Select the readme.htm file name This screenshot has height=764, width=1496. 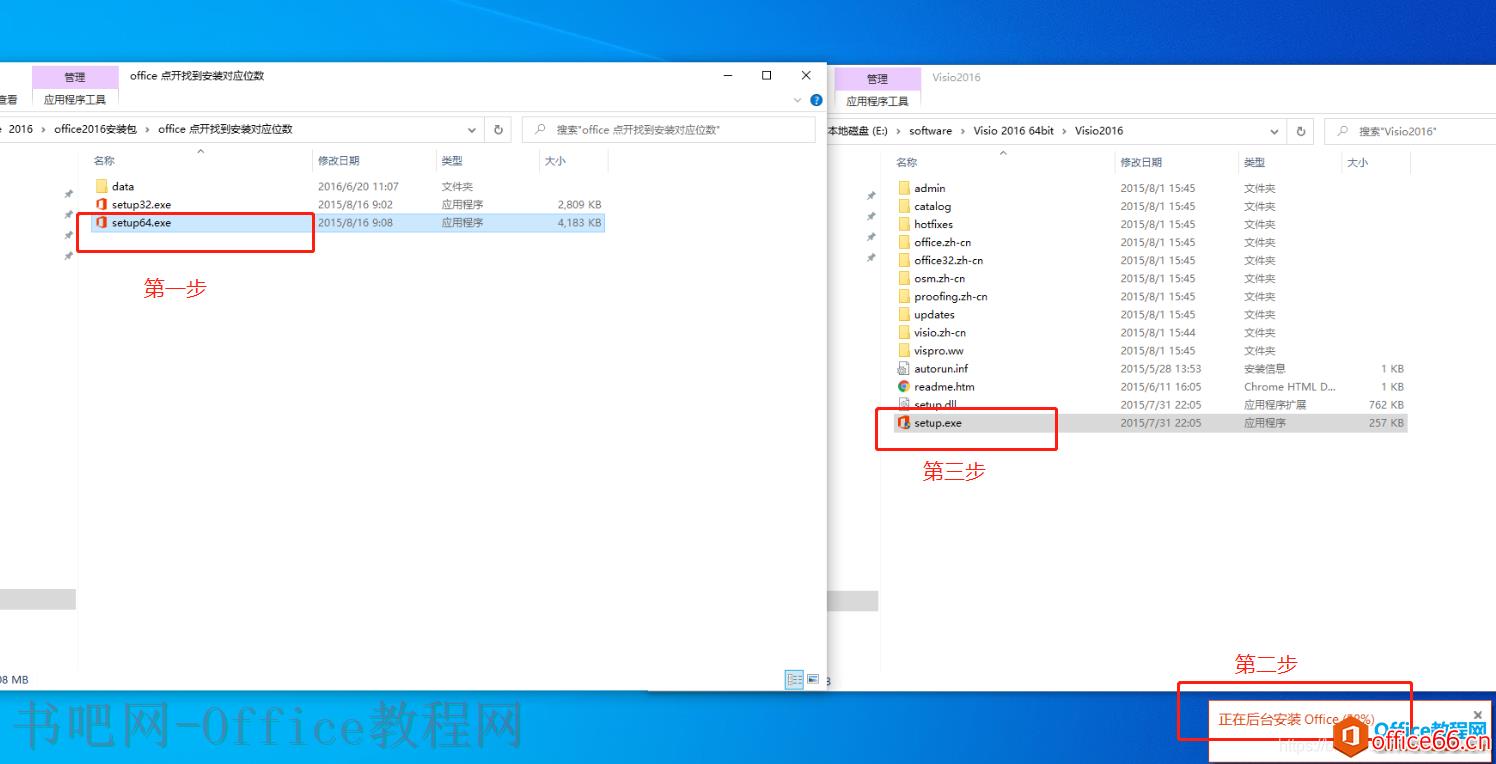[944, 386]
